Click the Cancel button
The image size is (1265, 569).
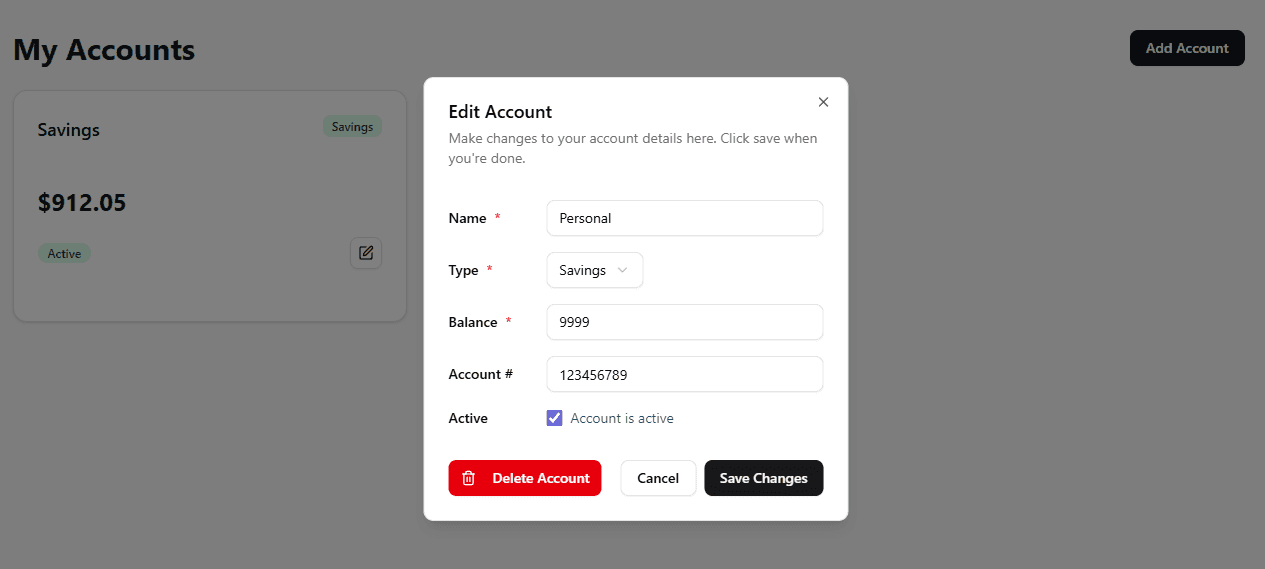pyautogui.click(x=658, y=478)
